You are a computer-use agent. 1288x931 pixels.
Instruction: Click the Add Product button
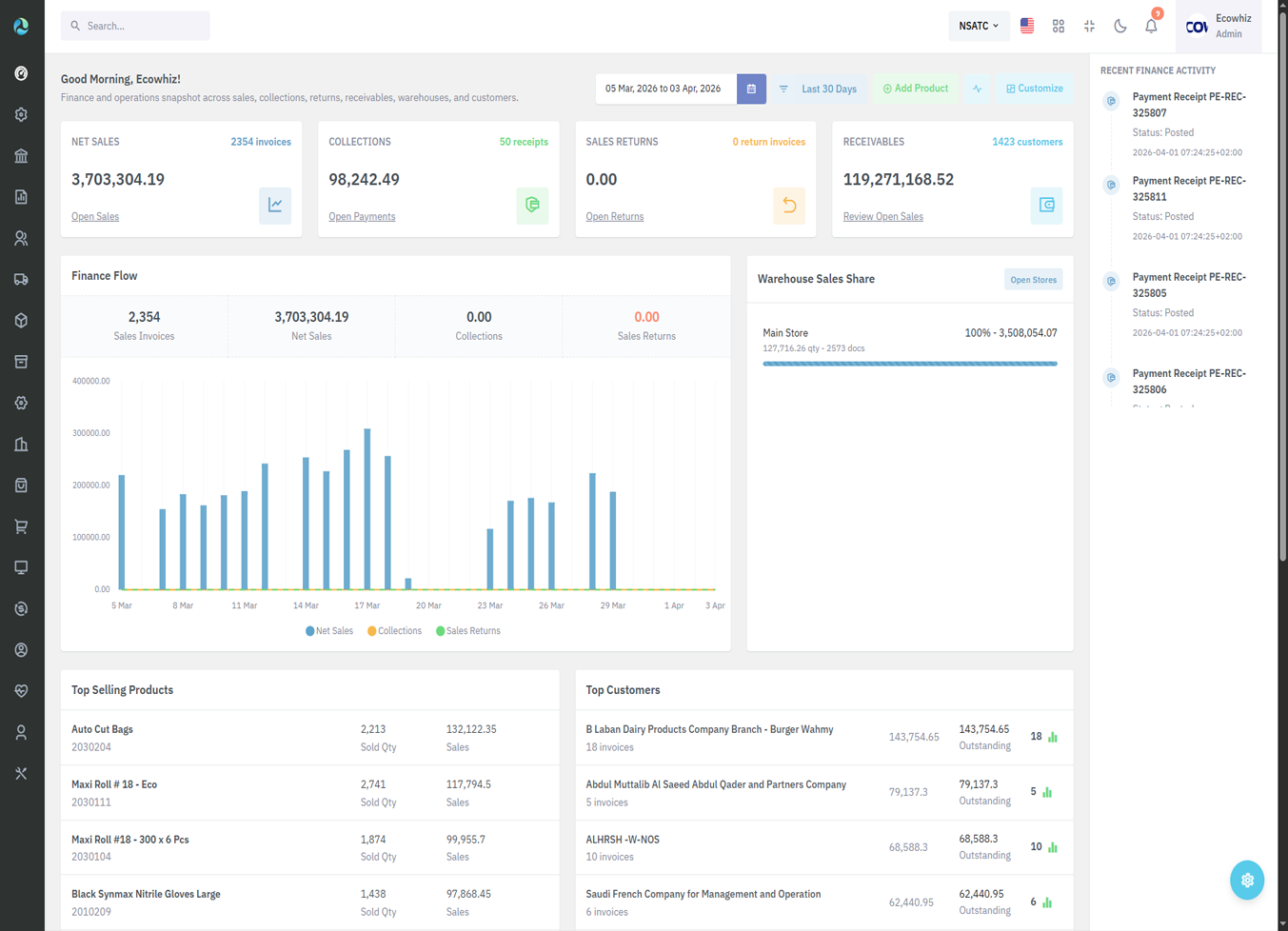coord(916,89)
